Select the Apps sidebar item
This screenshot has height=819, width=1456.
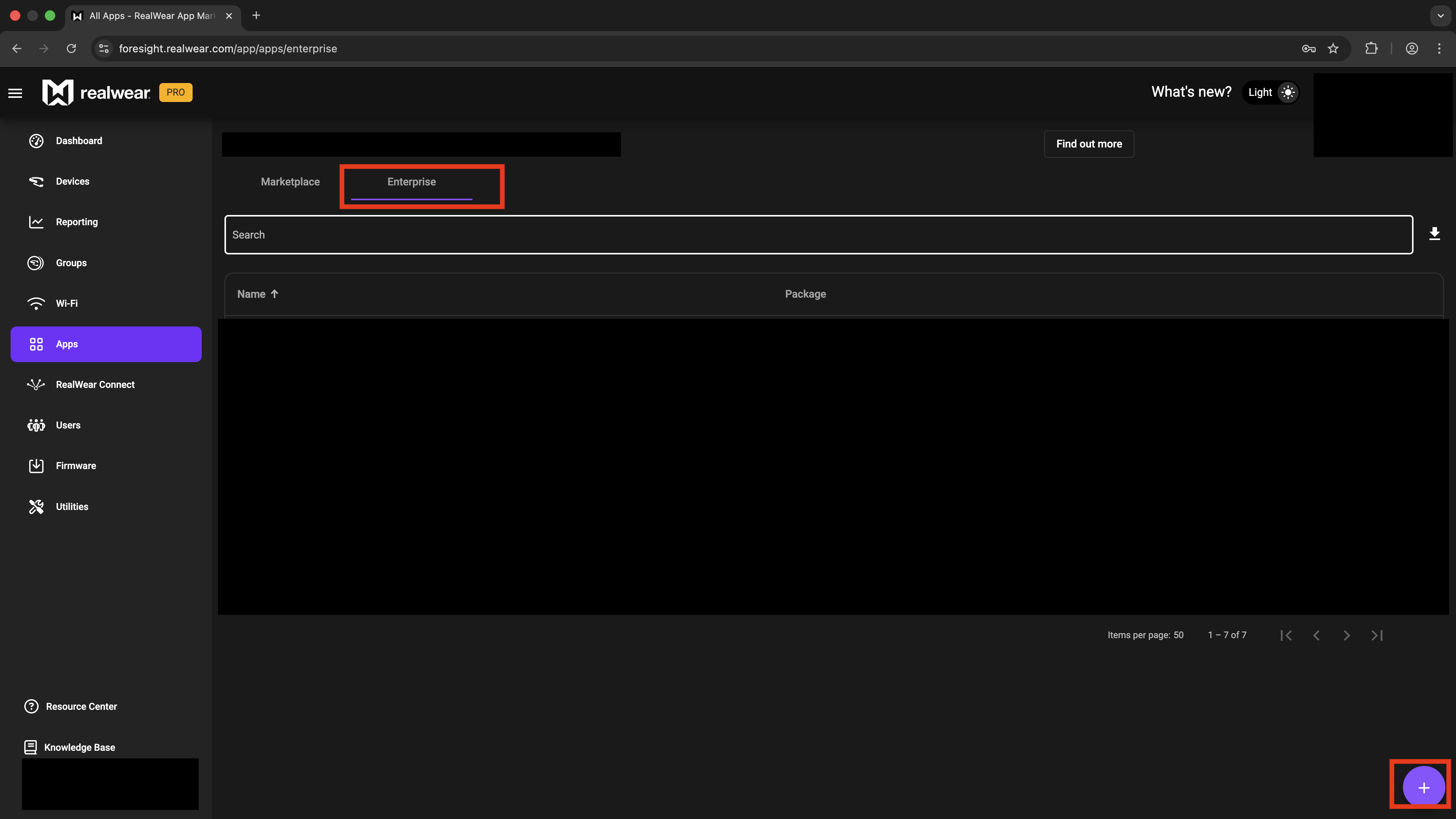[x=106, y=344]
